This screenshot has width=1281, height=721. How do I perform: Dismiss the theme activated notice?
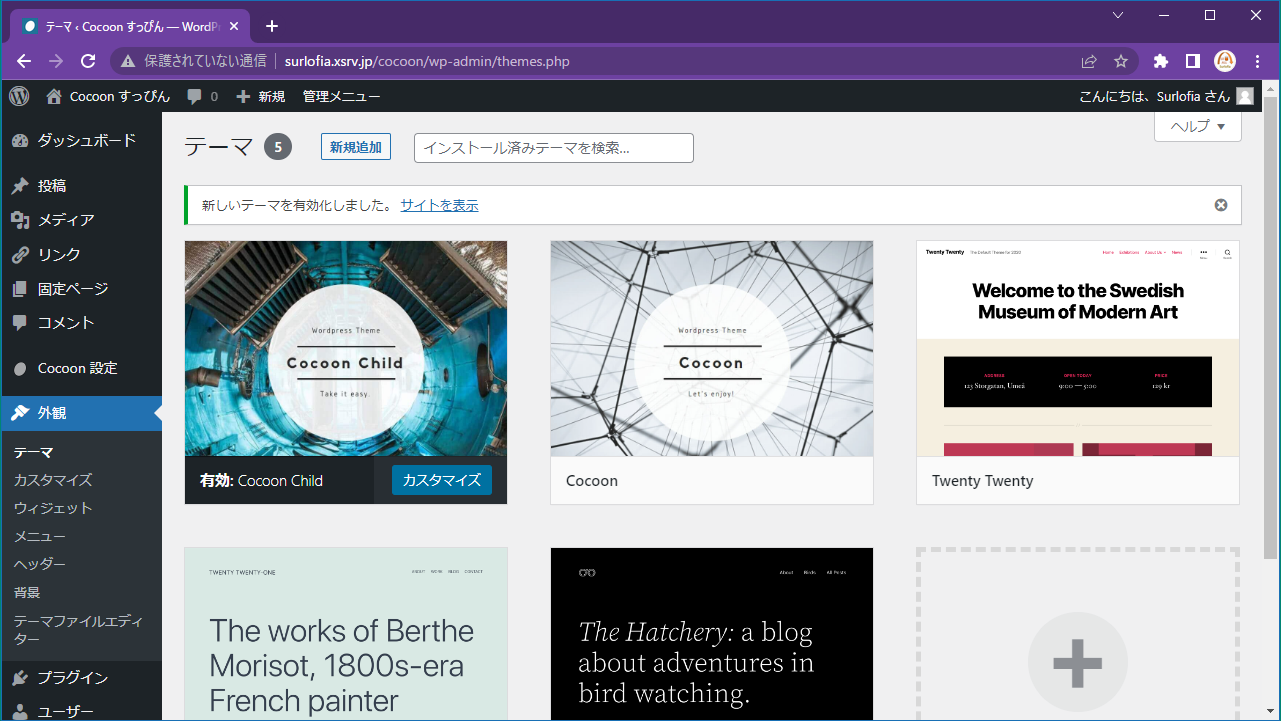click(x=1221, y=205)
